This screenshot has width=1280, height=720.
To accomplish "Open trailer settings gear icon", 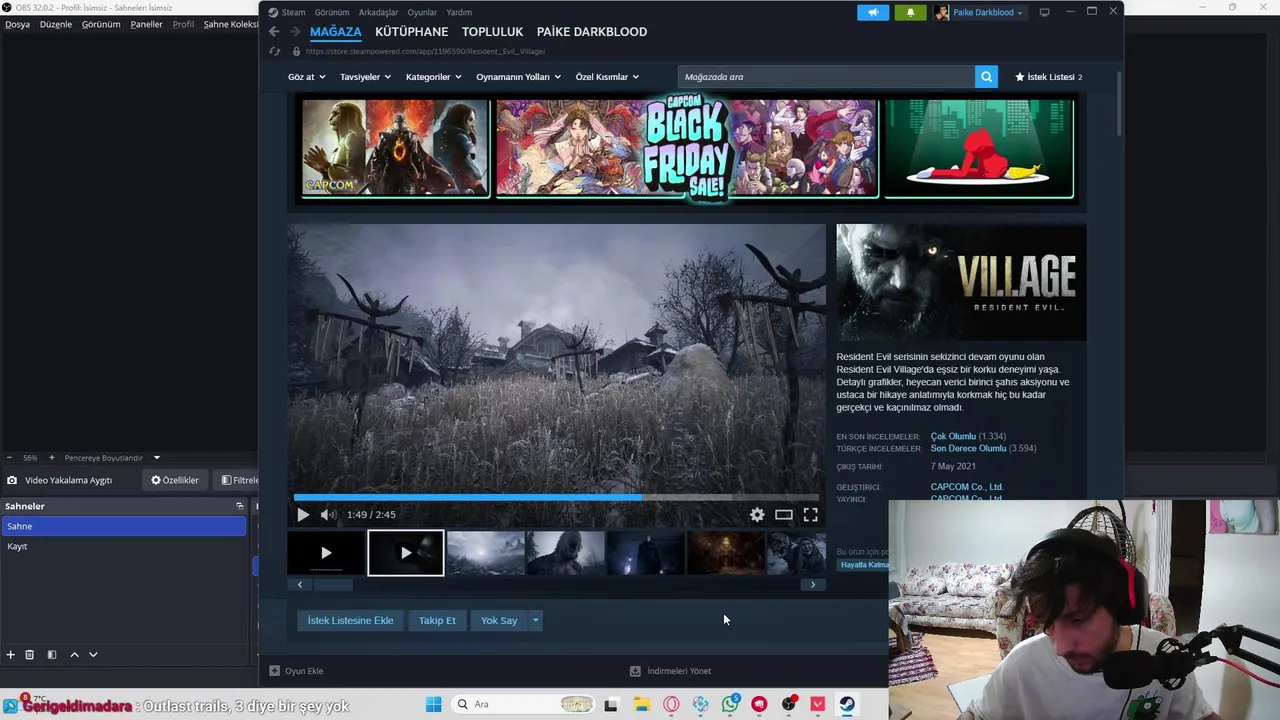I will coord(757,515).
